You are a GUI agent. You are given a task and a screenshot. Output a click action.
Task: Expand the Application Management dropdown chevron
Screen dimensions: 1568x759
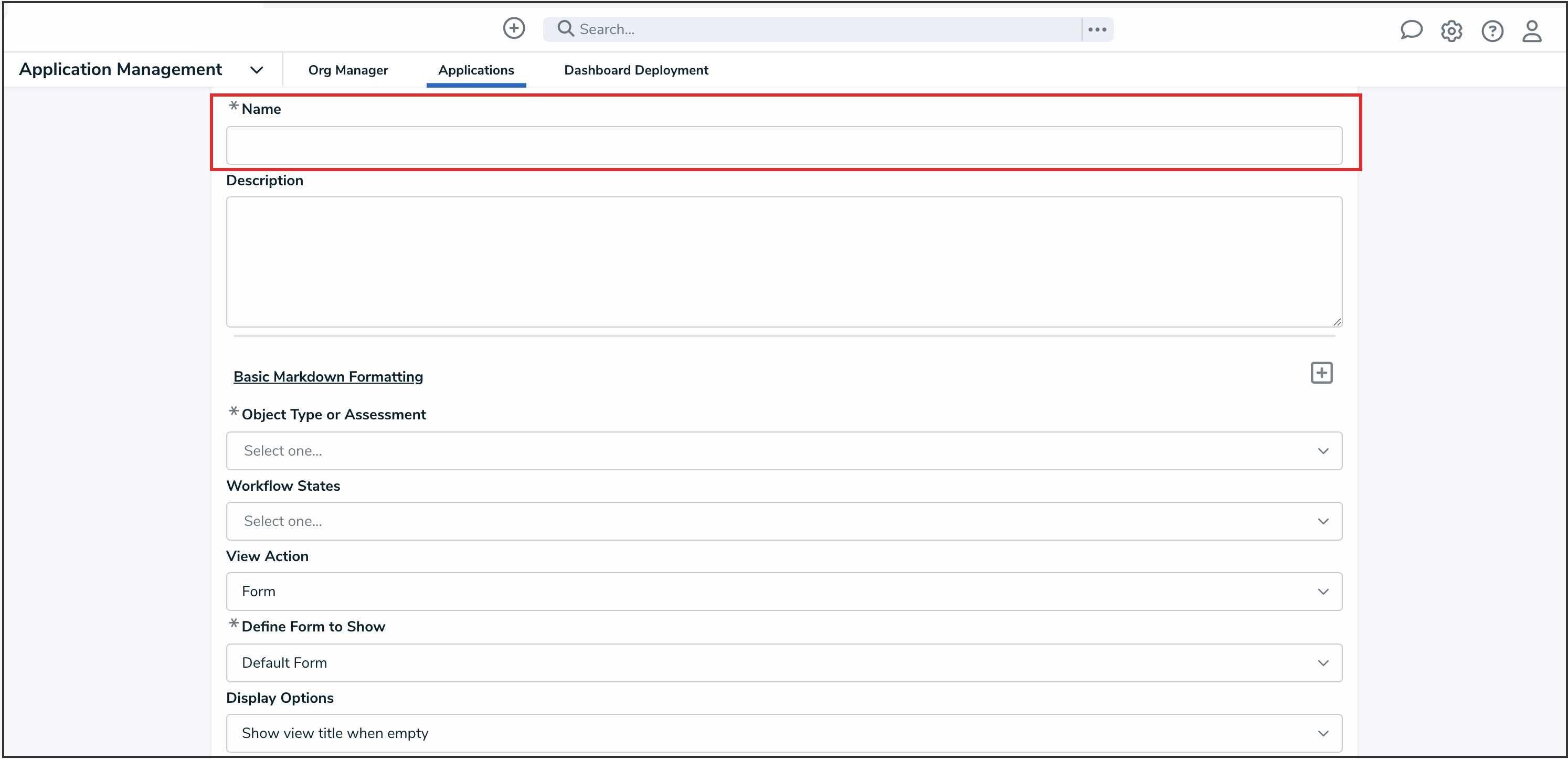pos(257,70)
